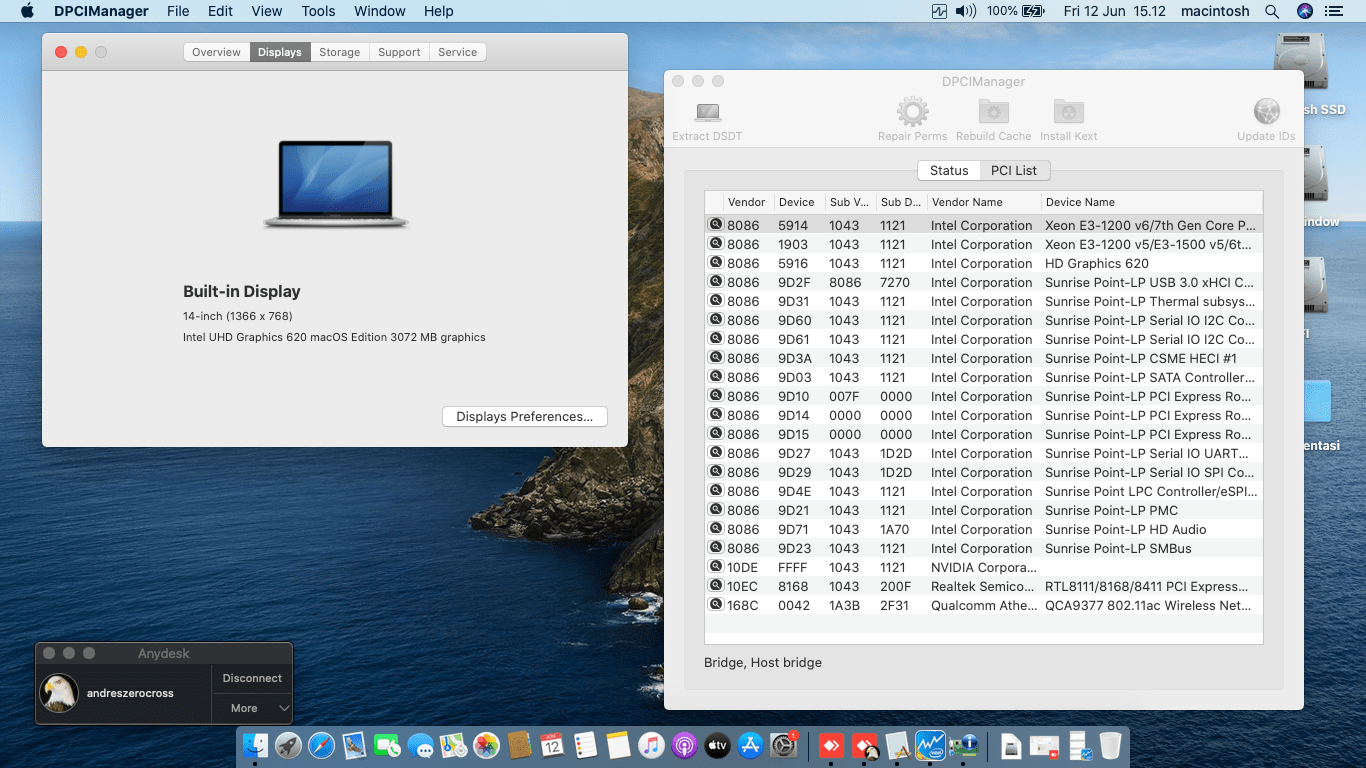Click the lookup icon beside HD Graphics 620
The width and height of the screenshot is (1366, 768).
point(716,263)
